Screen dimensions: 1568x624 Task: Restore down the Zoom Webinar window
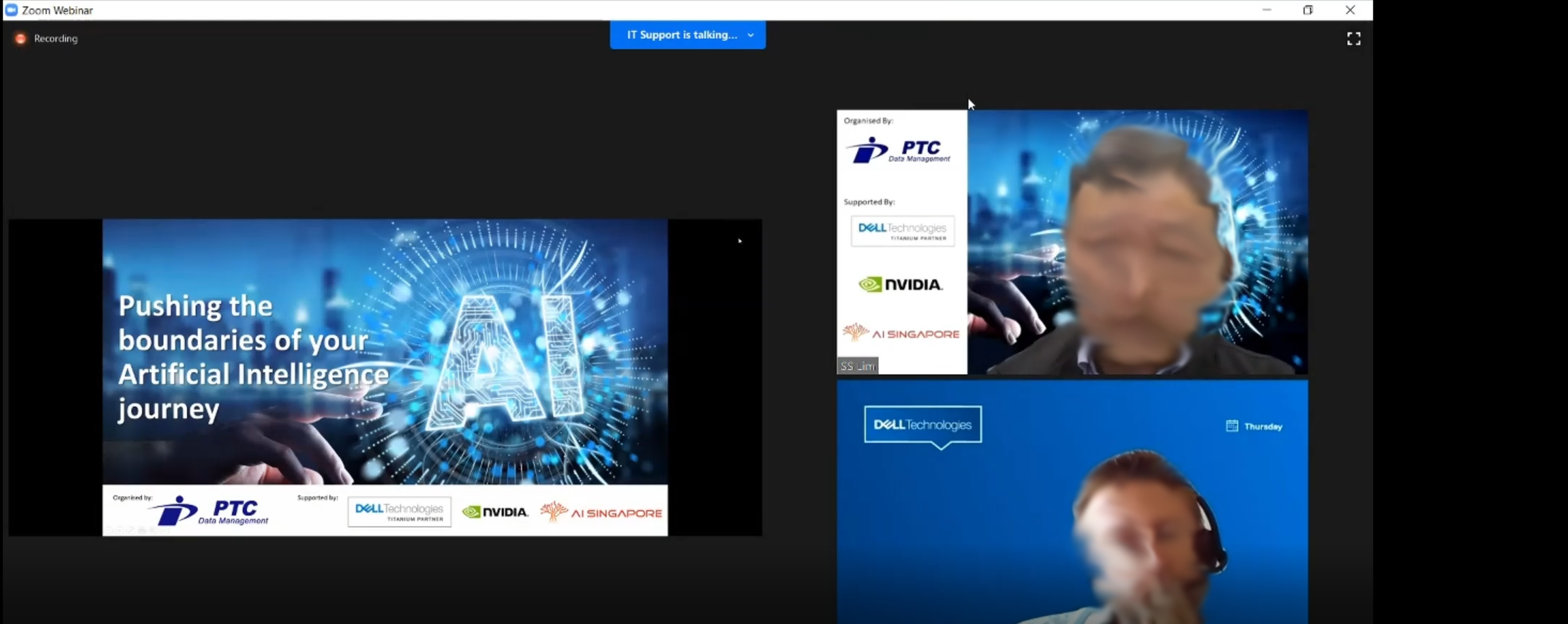(x=1307, y=10)
